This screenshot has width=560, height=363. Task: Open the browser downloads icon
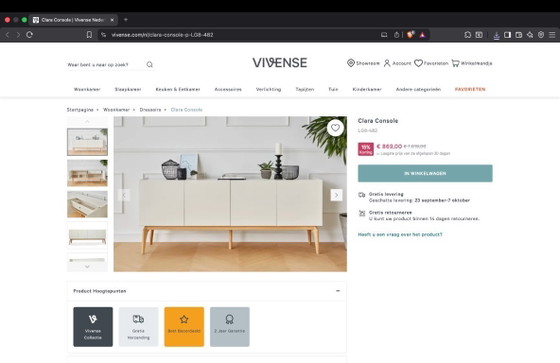click(496, 35)
